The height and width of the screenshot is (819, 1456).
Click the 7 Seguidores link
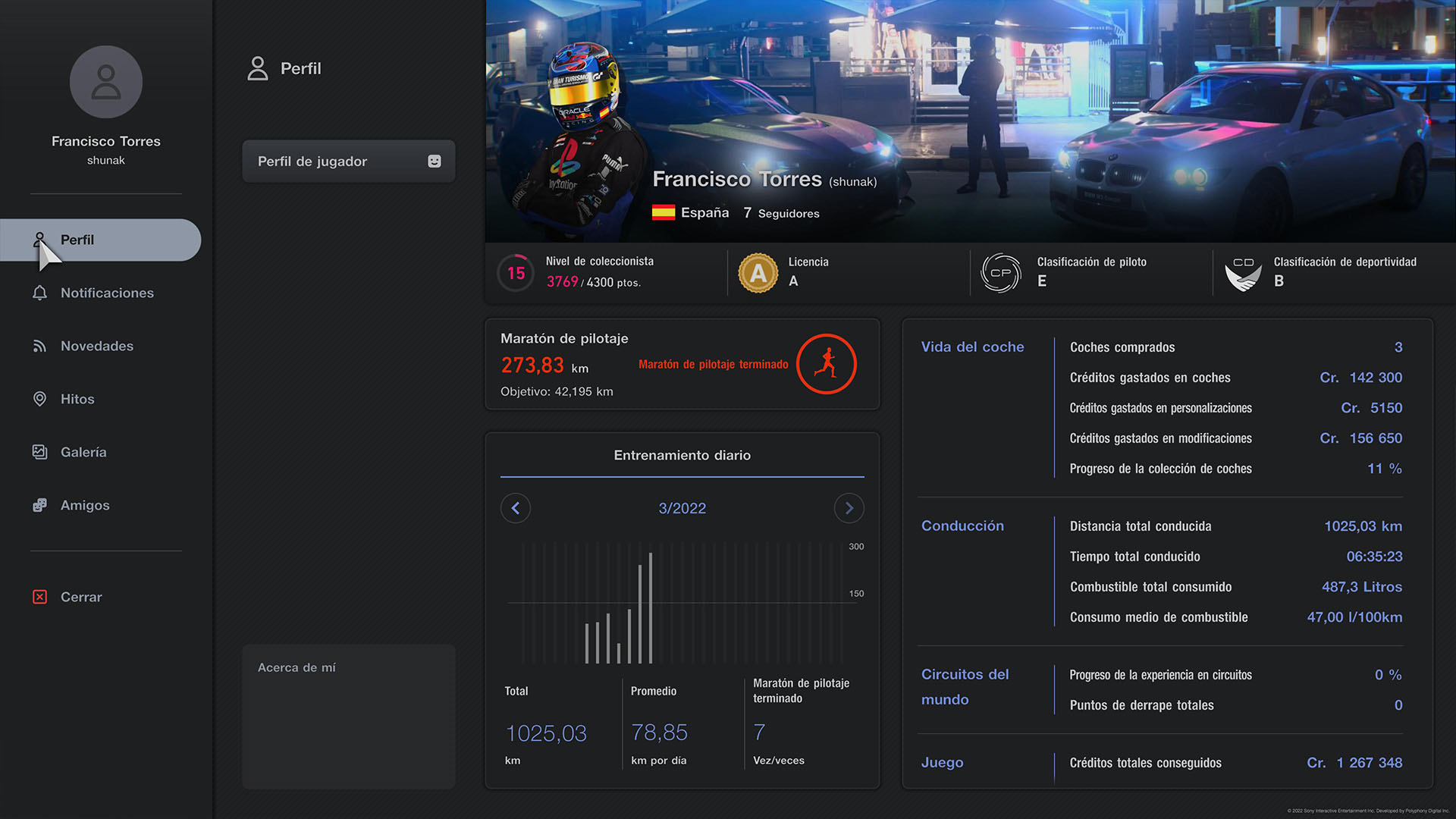[781, 213]
